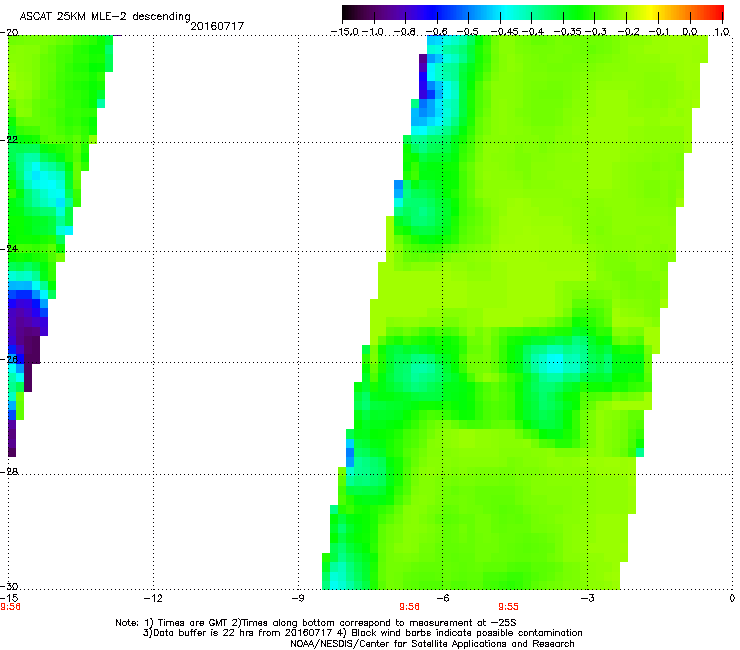Click the '-28' latitude axis label
740x650 pixels.
9,471
